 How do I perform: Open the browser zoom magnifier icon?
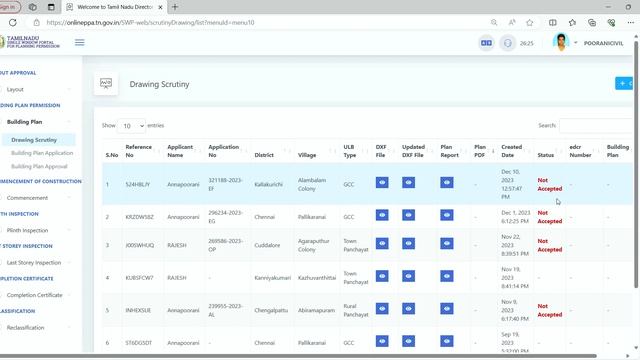click(x=494, y=22)
